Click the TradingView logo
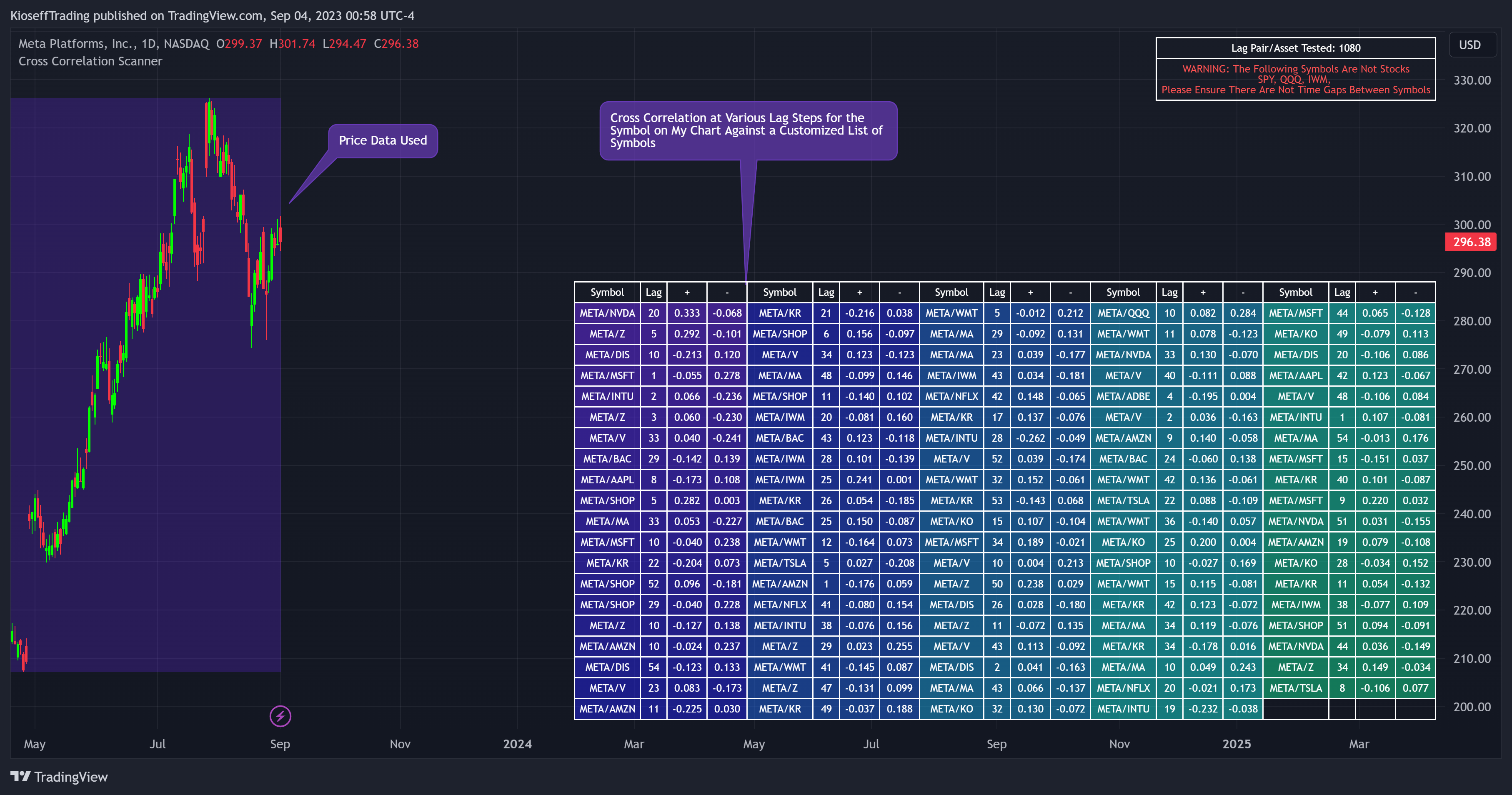 pos(59,777)
